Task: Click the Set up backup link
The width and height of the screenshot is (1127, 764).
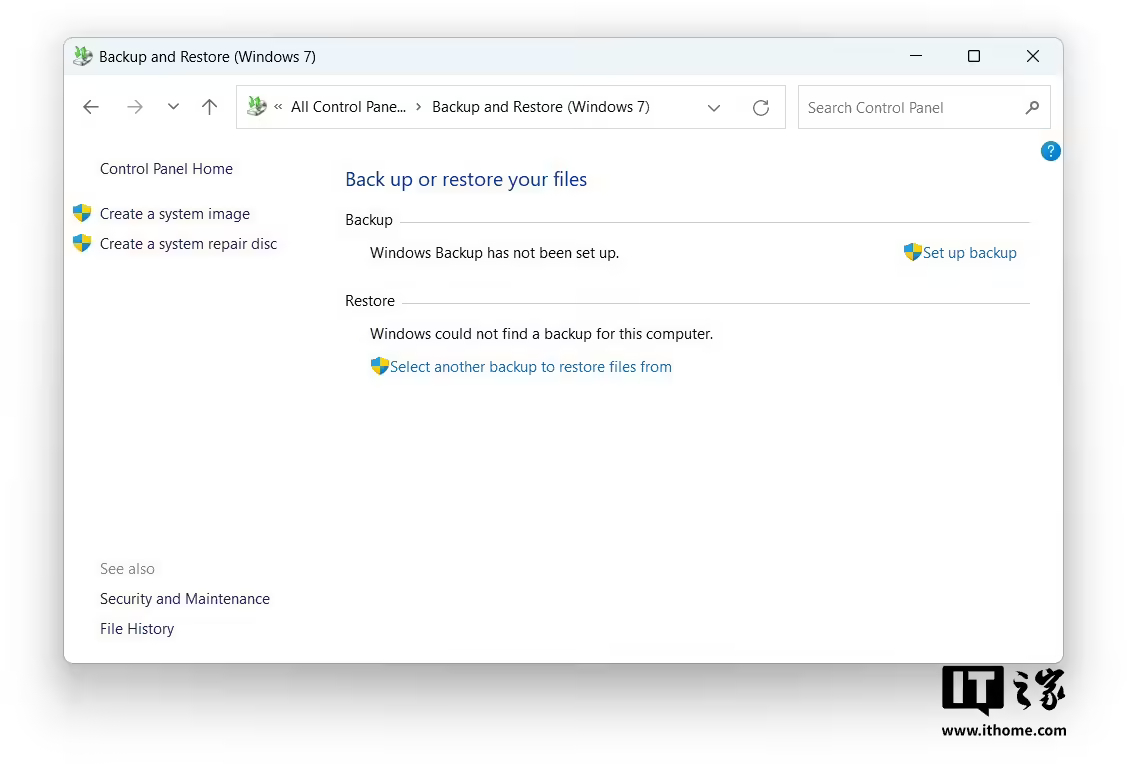Action: click(x=969, y=253)
